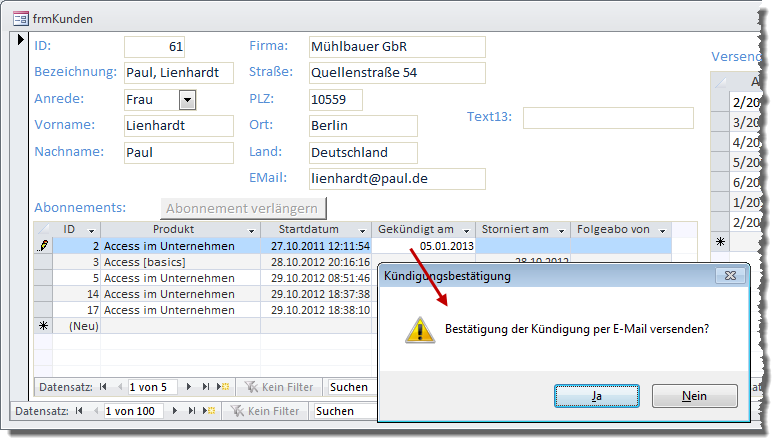Jump to last subscription record in subform

(x=206, y=387)
